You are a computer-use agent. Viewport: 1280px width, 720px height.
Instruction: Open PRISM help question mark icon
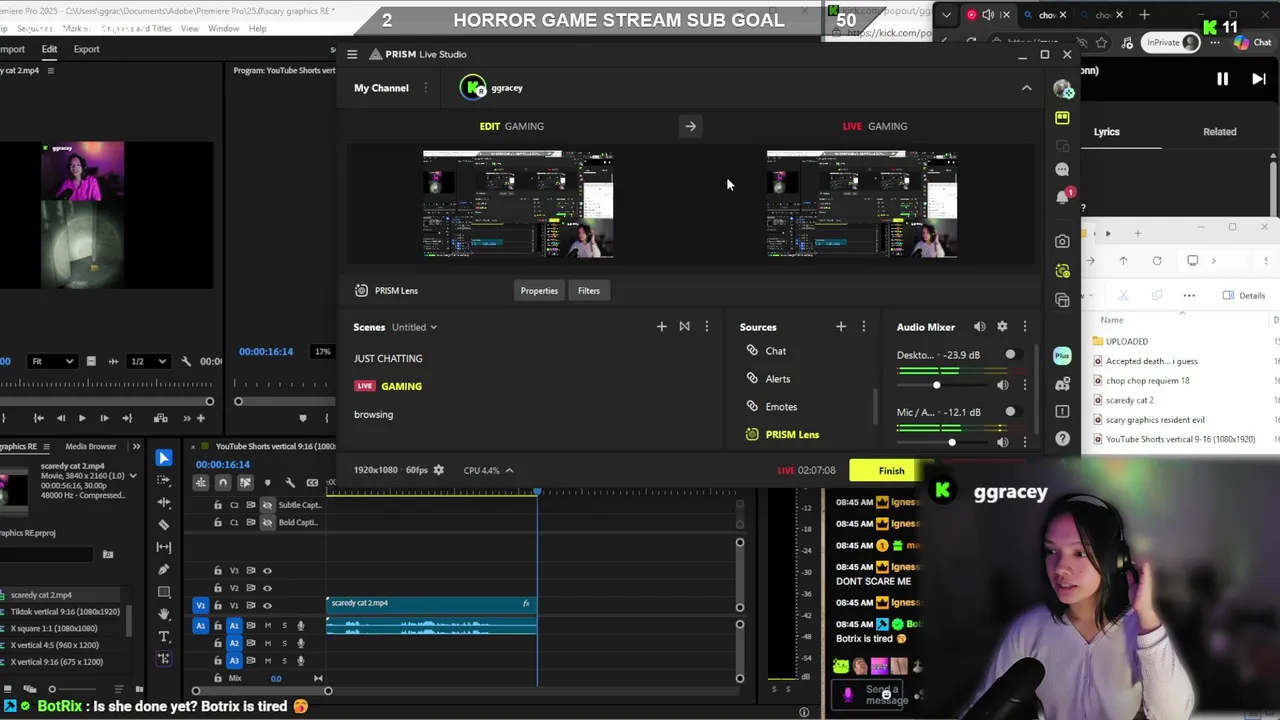1062,439
